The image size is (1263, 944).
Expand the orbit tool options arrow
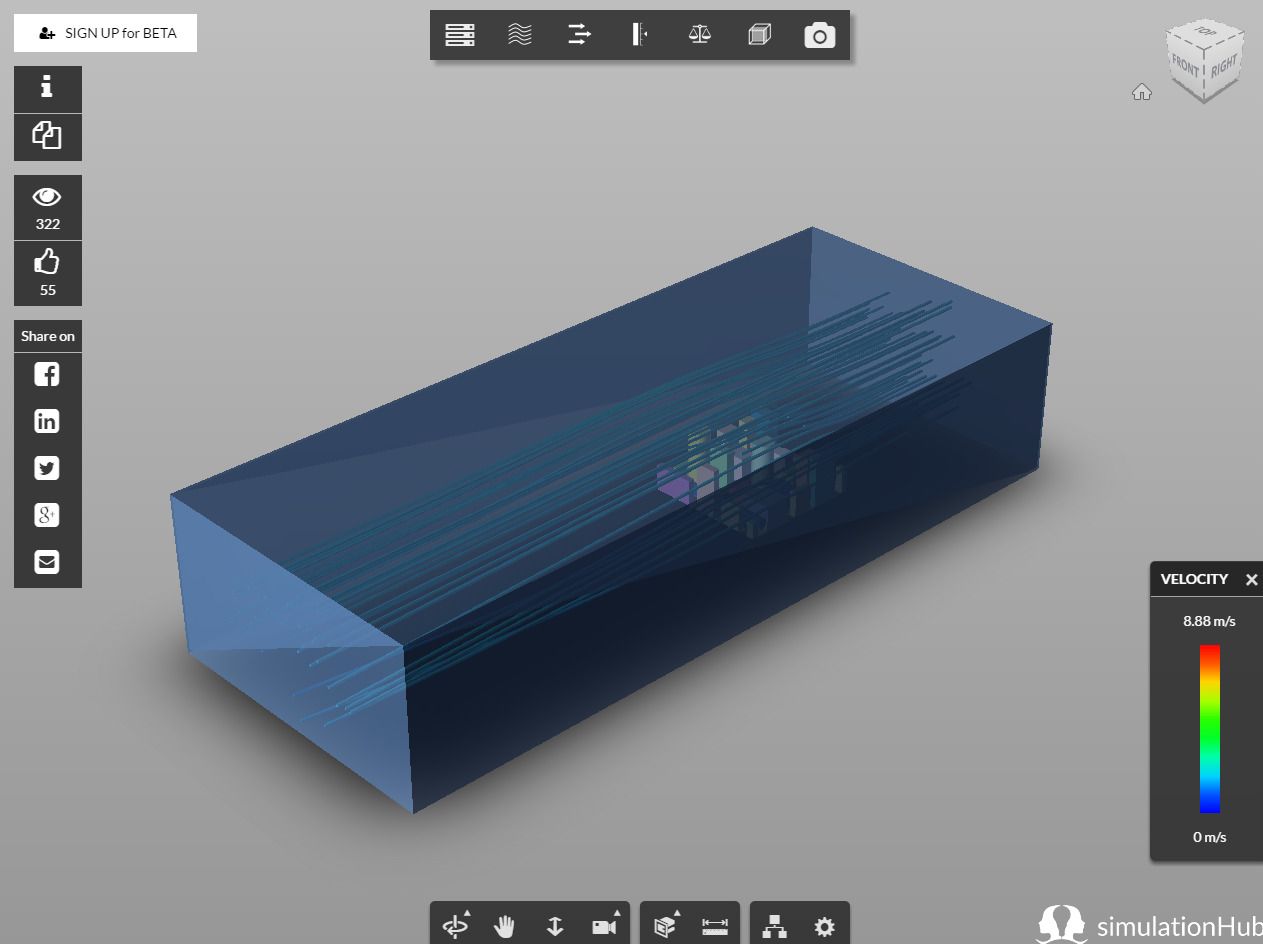pyautogui.click(x=467, y=911)
